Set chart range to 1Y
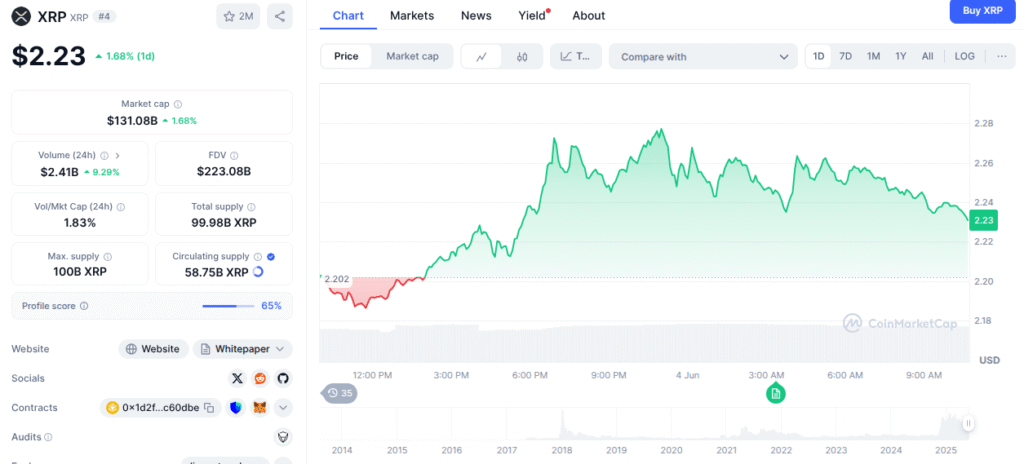The image size is (1024, 464). [x=901, y=56]
